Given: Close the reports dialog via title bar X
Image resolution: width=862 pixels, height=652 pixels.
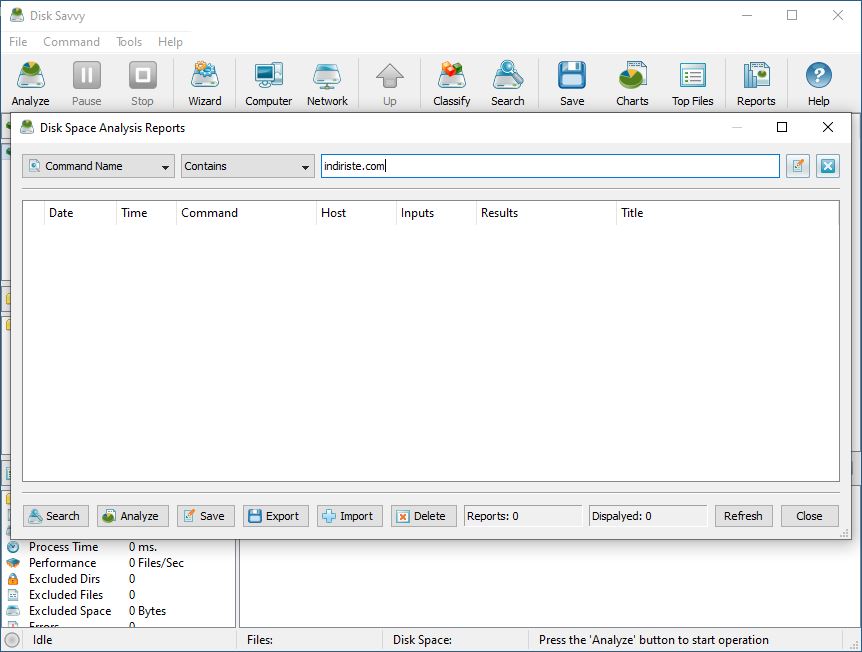Looking at the screenshot, I should point(828,128).
